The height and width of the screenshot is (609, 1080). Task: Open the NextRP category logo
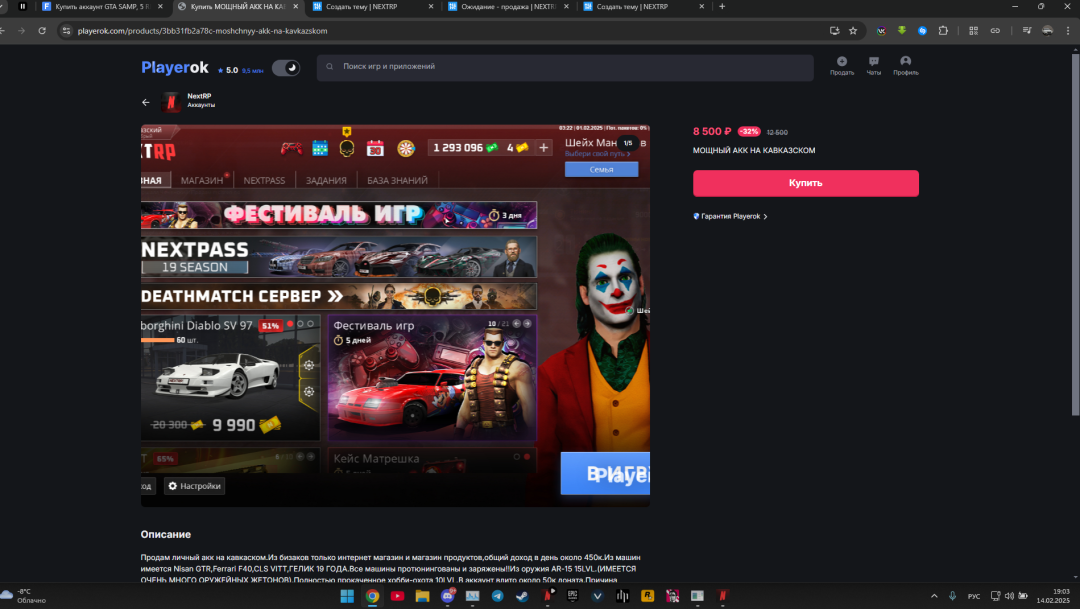click(171, 102)
